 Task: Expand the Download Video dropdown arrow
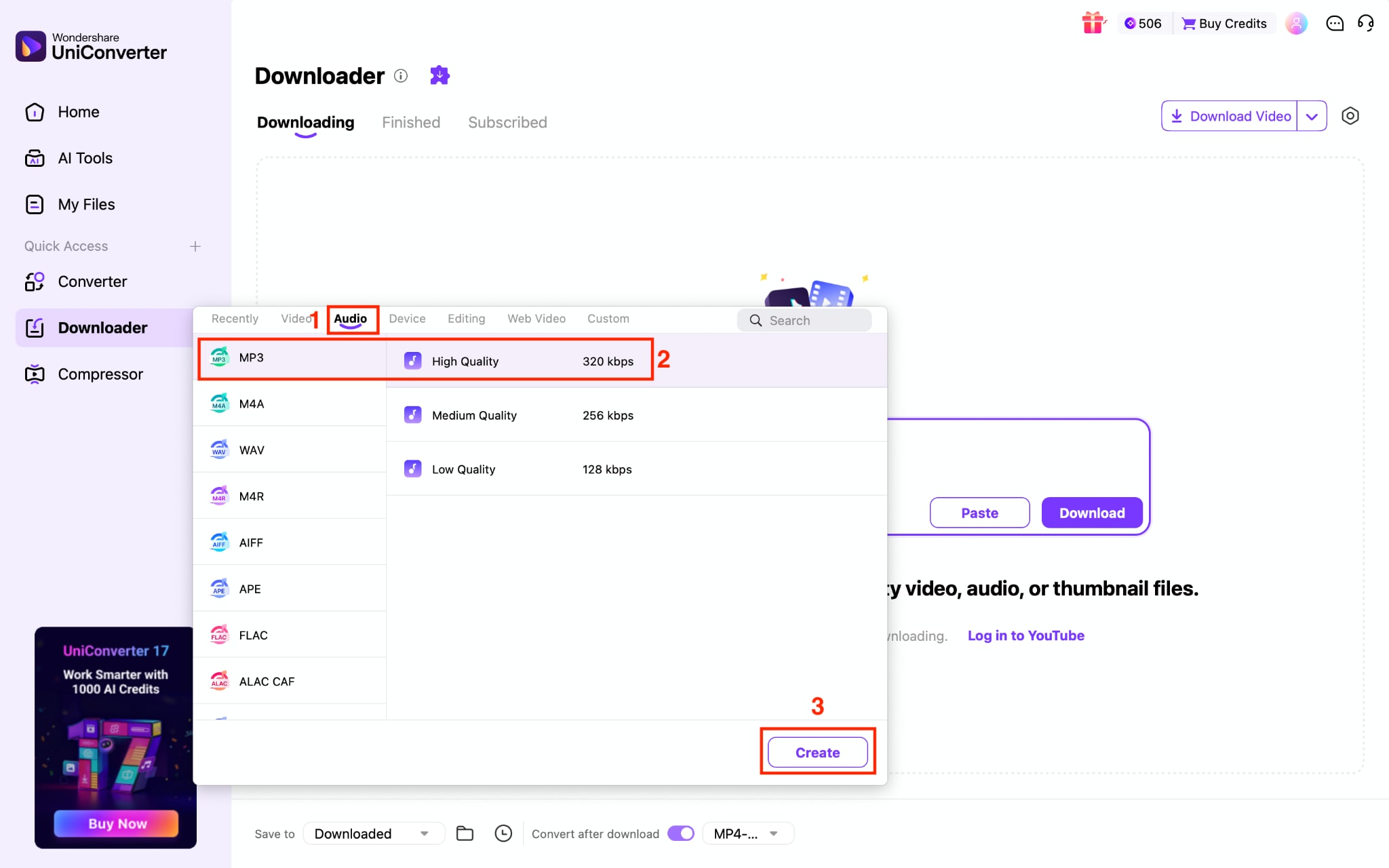tap(1312, 116)
